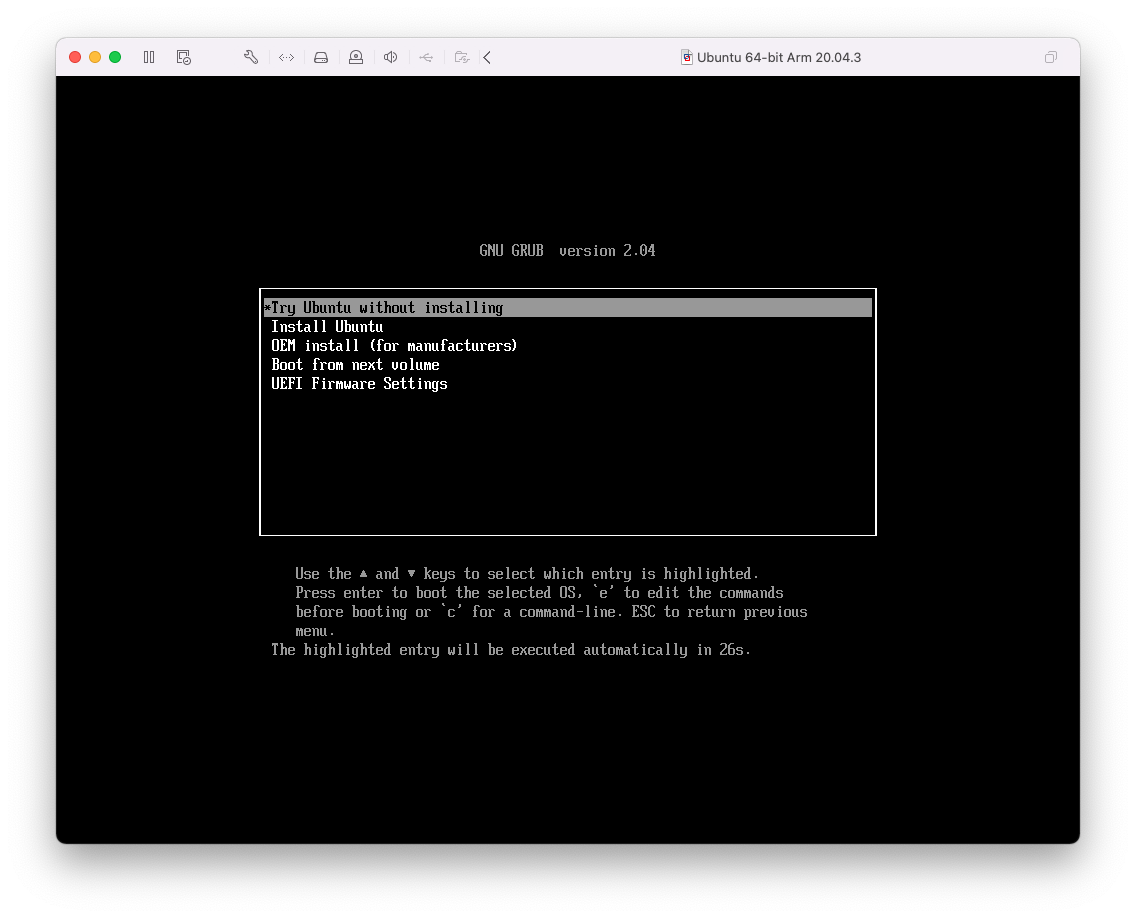
Task: Choose OEM install (for manufacturers)
Action: click(394, 346)
